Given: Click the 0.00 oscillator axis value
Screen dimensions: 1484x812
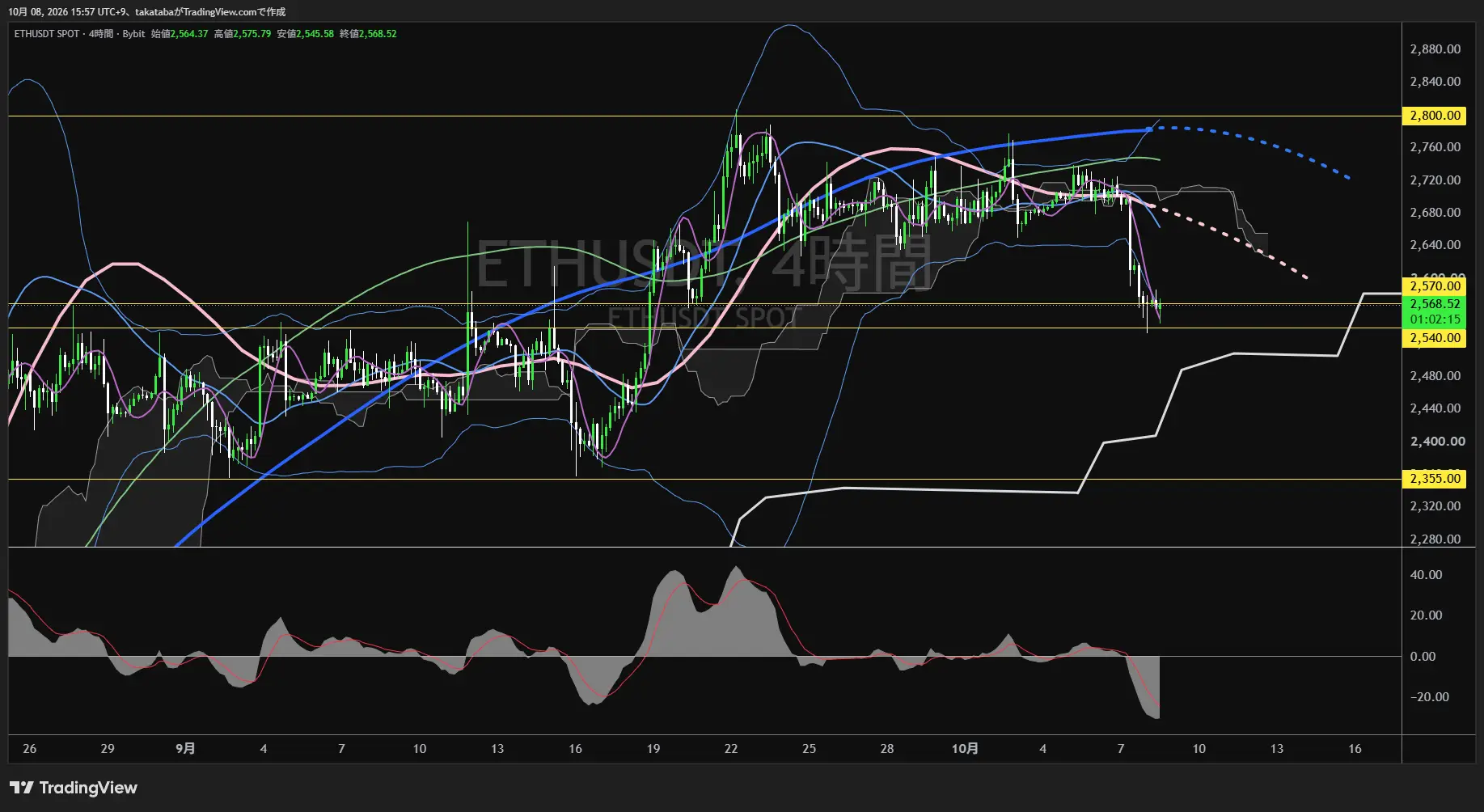Looking at the screenshot, I should coord(1423,657).
